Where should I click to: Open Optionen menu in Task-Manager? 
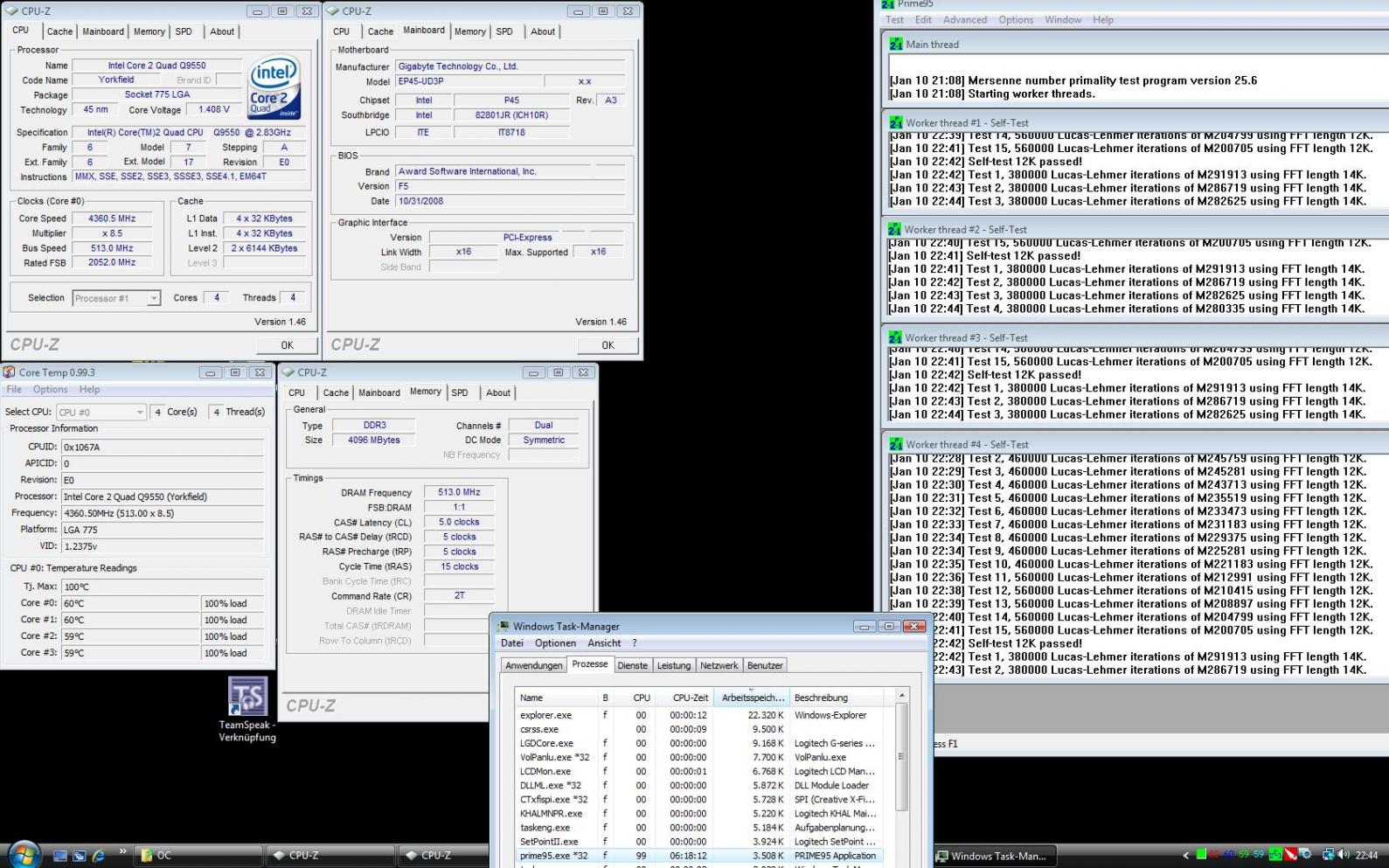point(555,642)
